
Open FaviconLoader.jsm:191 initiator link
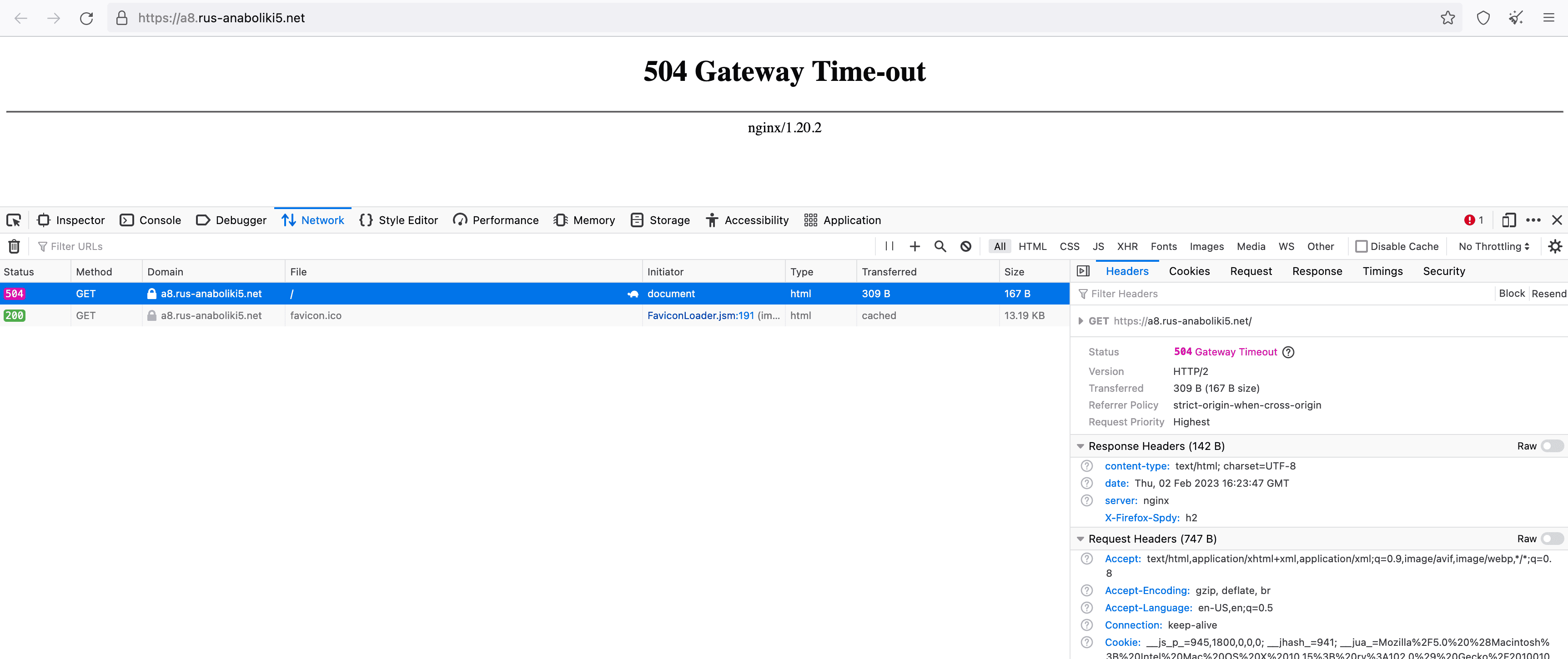pos(700,316)
